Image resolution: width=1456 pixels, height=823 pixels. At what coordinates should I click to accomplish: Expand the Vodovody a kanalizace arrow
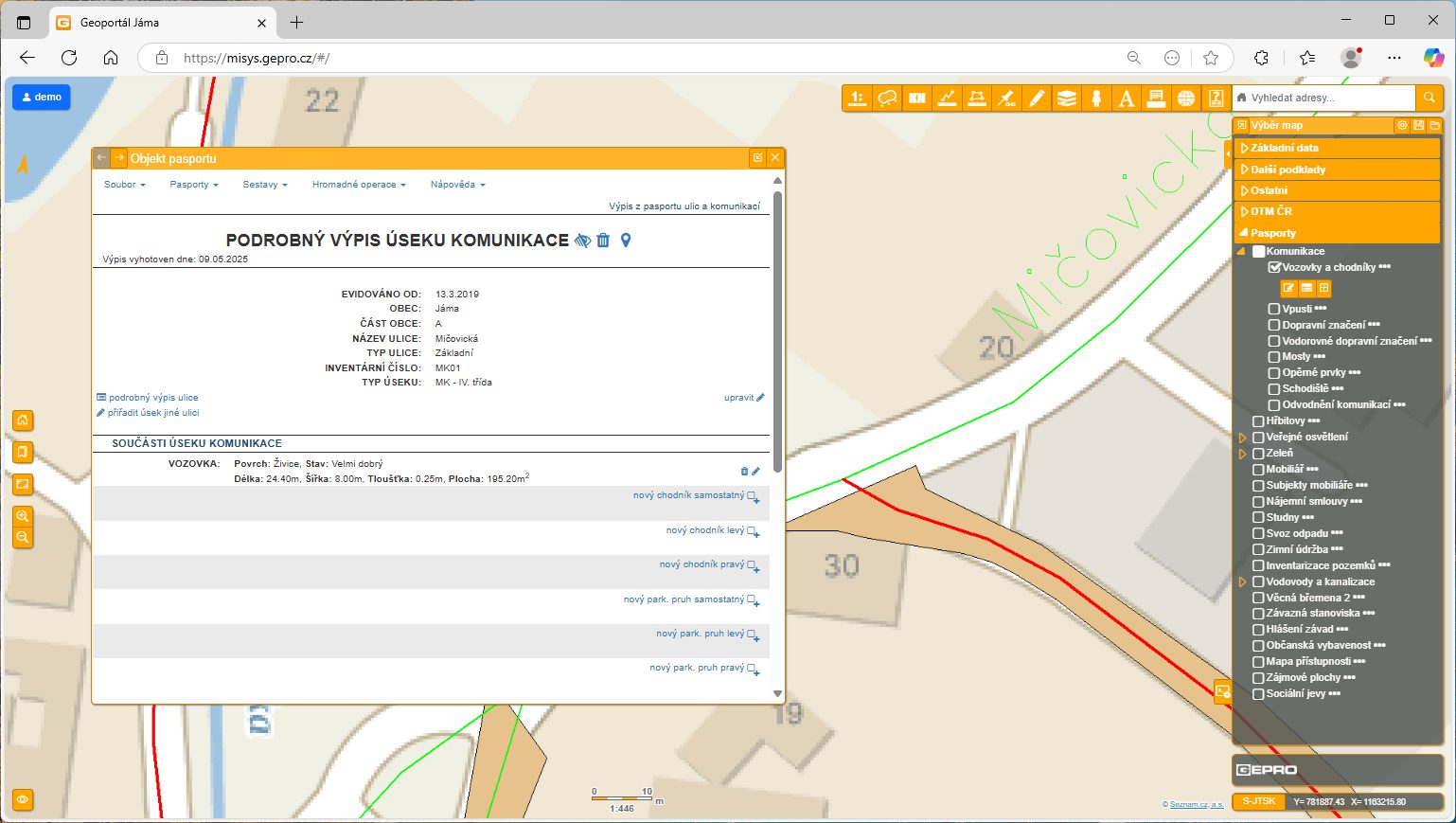click(1242, 581)
